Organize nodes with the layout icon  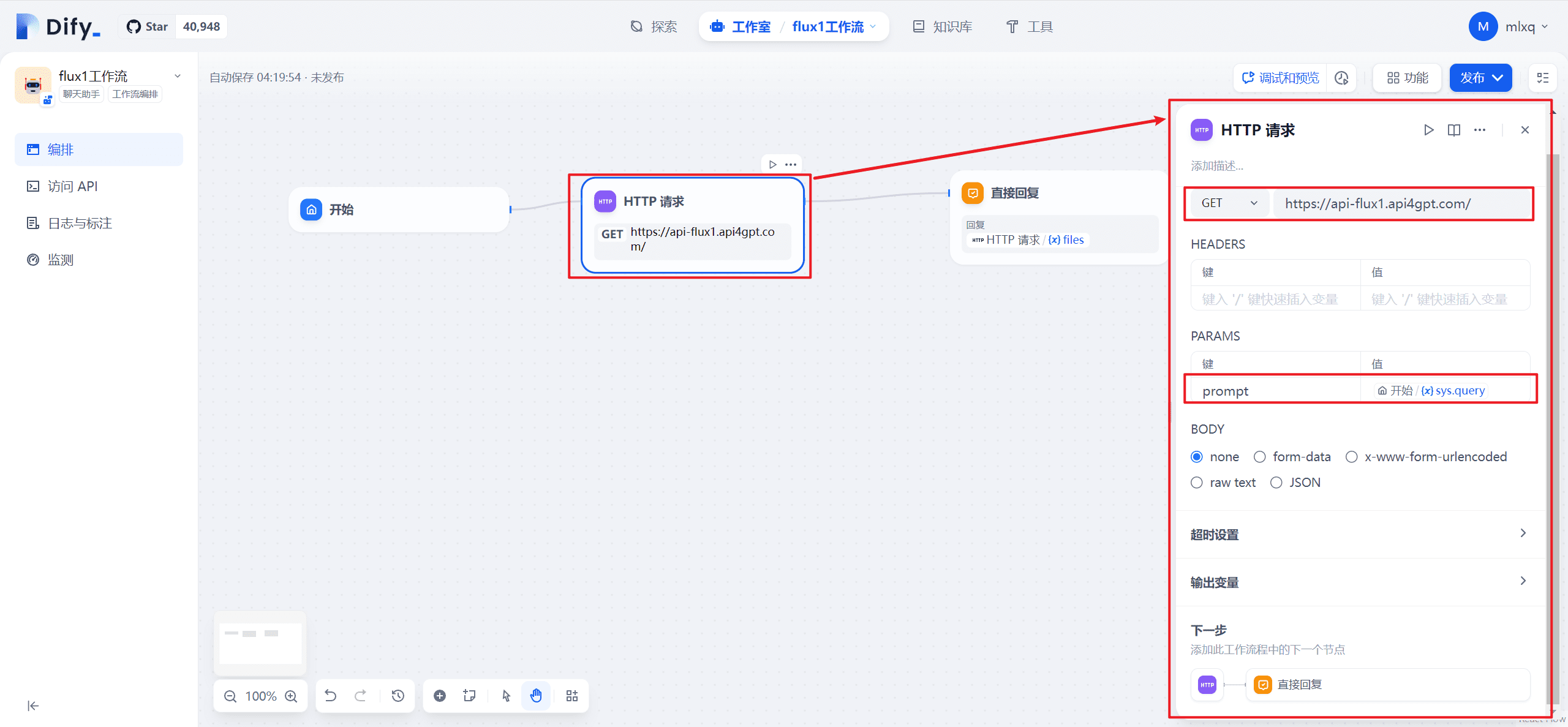[572, 696]
